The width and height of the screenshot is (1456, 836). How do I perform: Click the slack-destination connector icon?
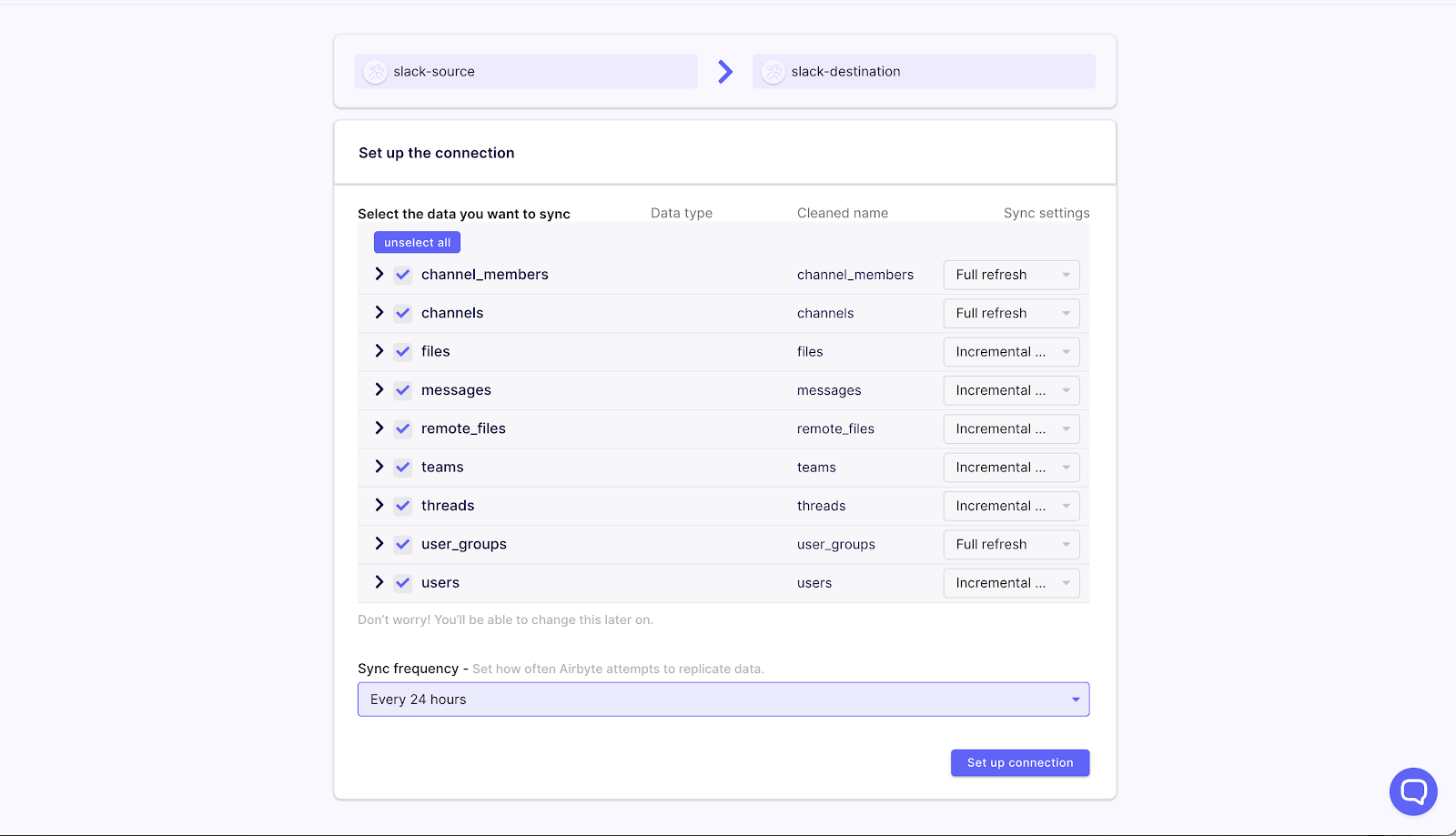point(773,71)
